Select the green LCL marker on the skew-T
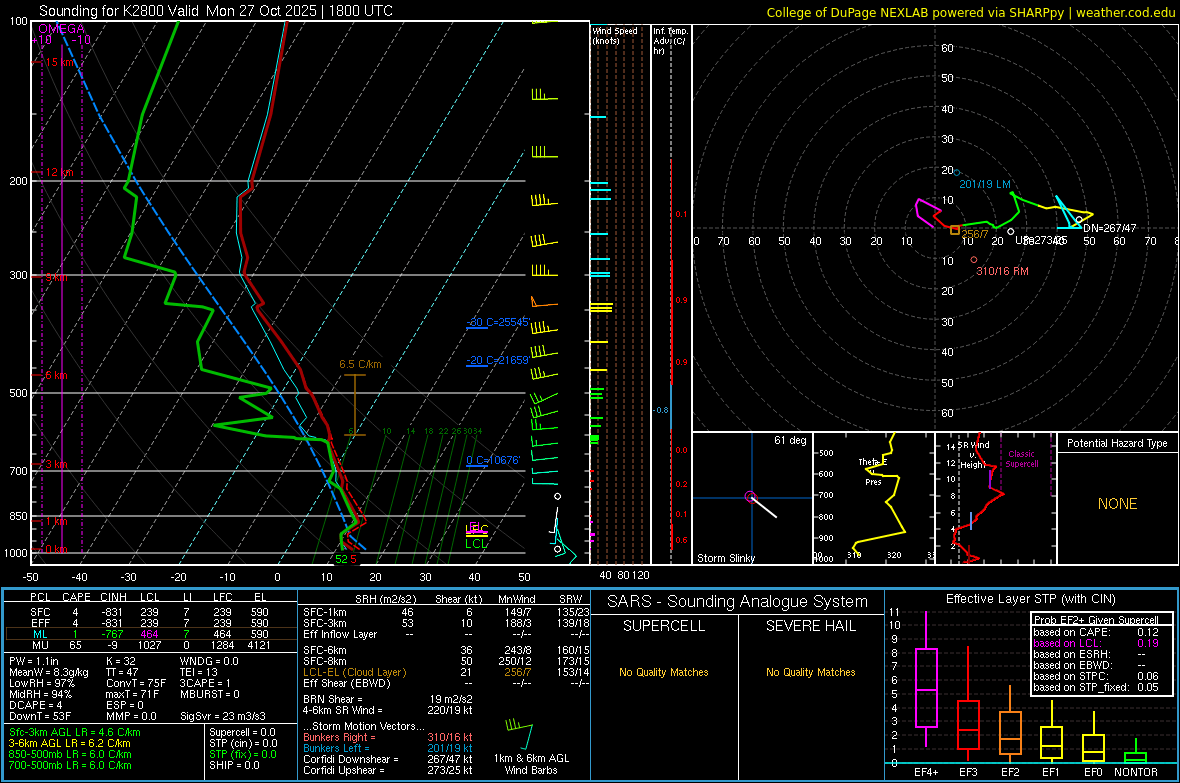1180x783 pixels. pos(476,544)
